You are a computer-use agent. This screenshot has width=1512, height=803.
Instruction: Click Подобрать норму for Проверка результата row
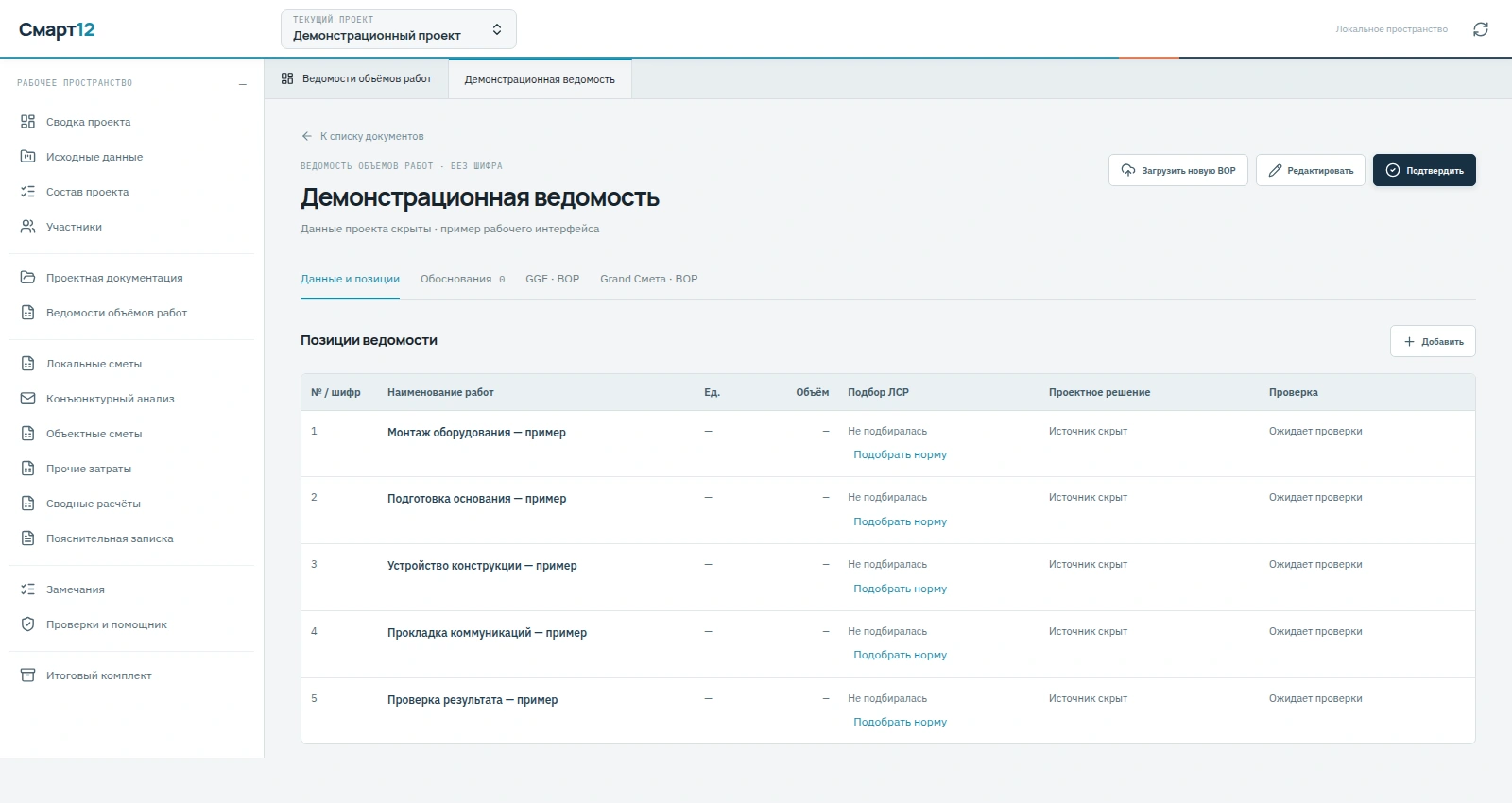coord(900,723)
